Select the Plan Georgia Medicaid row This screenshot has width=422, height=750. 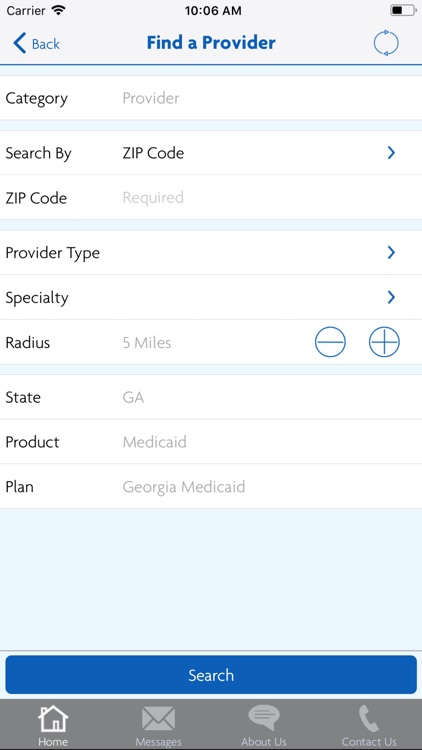pos(211,486)
